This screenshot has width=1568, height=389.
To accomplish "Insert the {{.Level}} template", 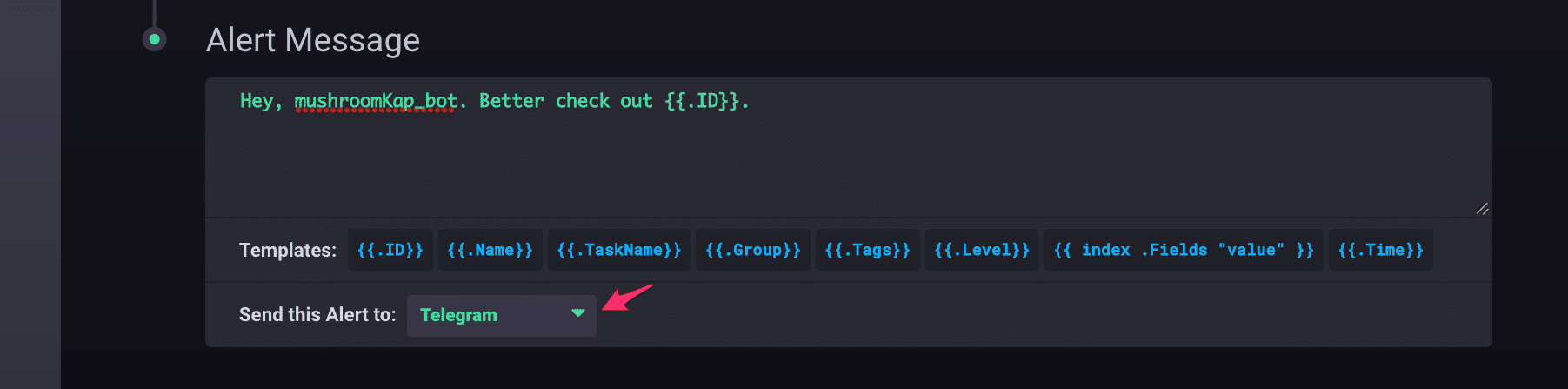I will tap(981, 251).
